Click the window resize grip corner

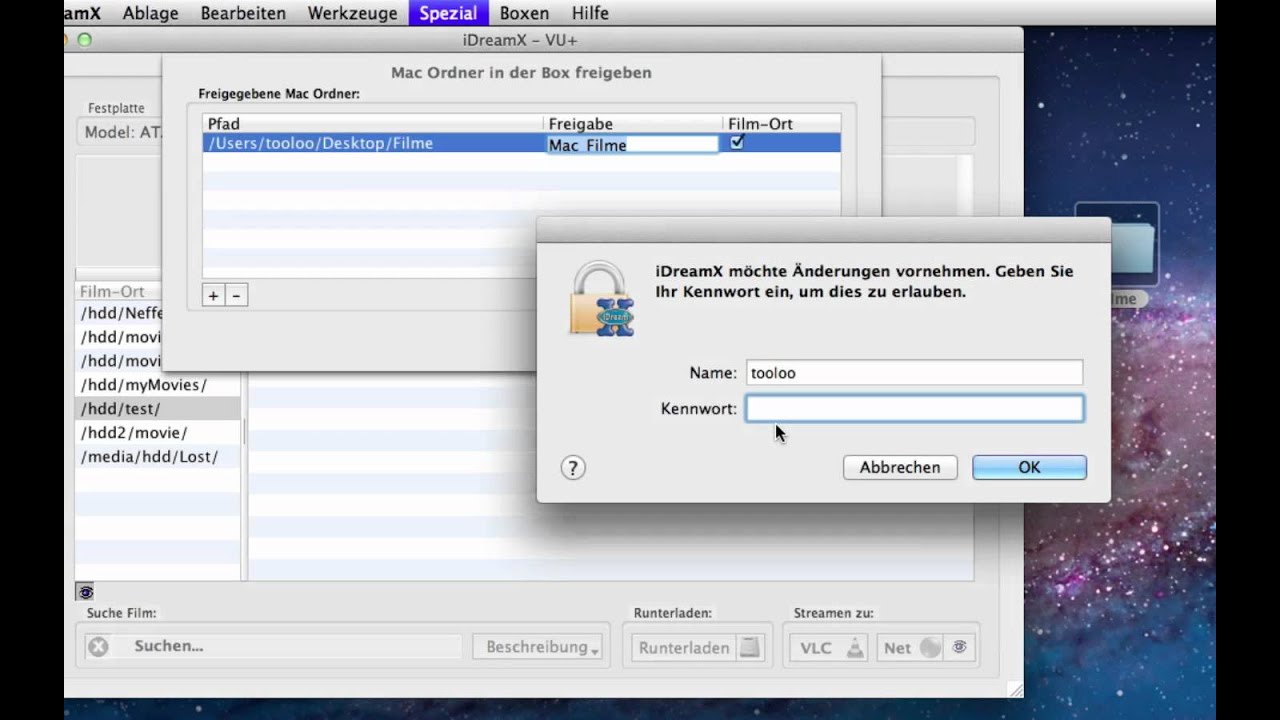[x=1015, y=690]
